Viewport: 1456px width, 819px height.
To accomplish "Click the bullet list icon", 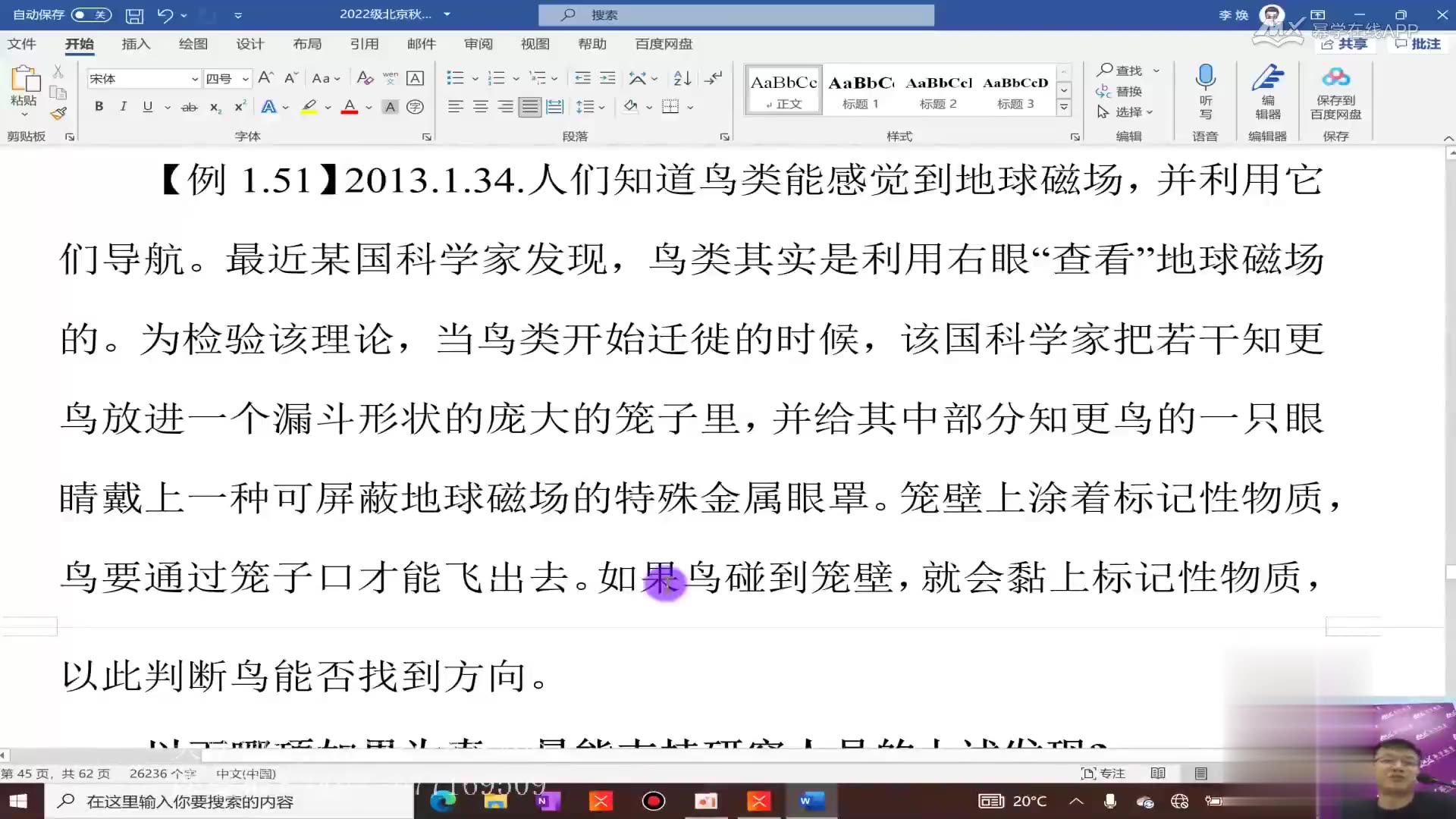I will pos(455,78).
